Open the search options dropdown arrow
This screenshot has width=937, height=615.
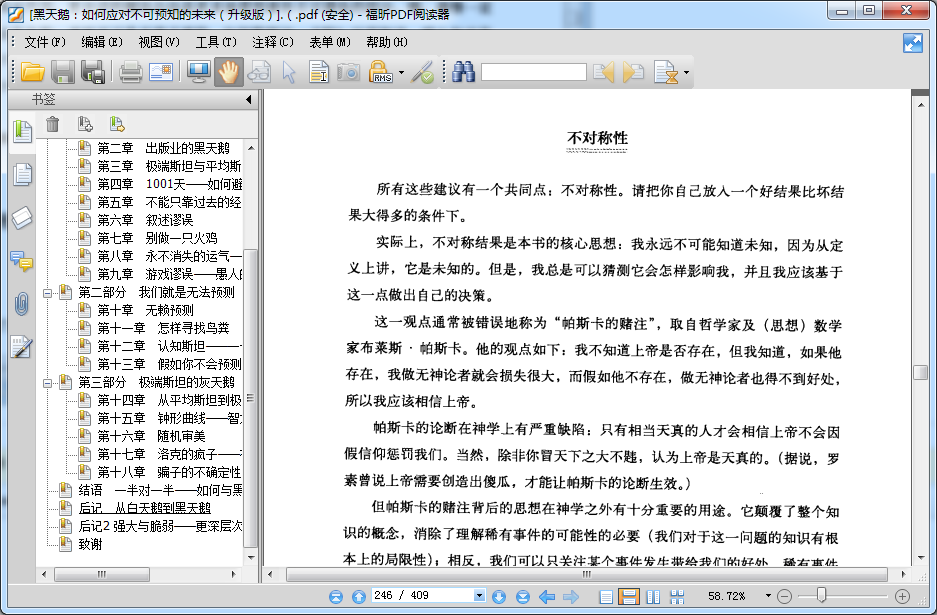tap(686, 73)
